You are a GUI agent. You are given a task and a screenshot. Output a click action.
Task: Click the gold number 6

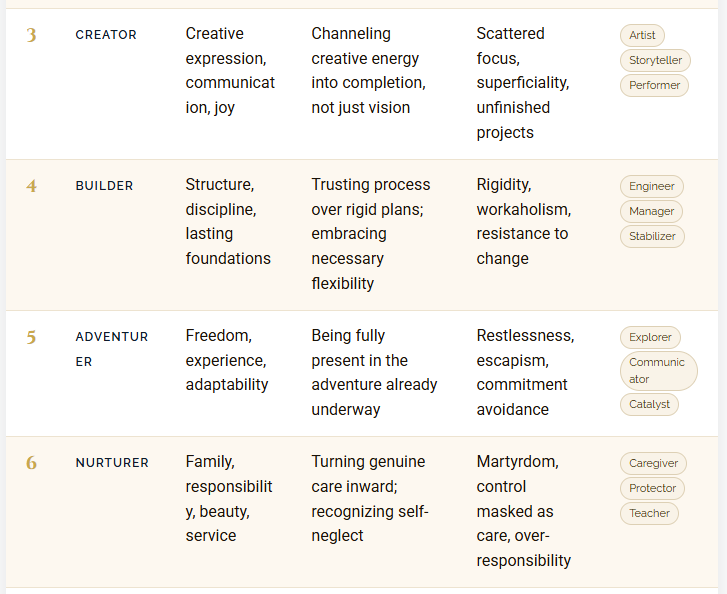tap(31, 463)
